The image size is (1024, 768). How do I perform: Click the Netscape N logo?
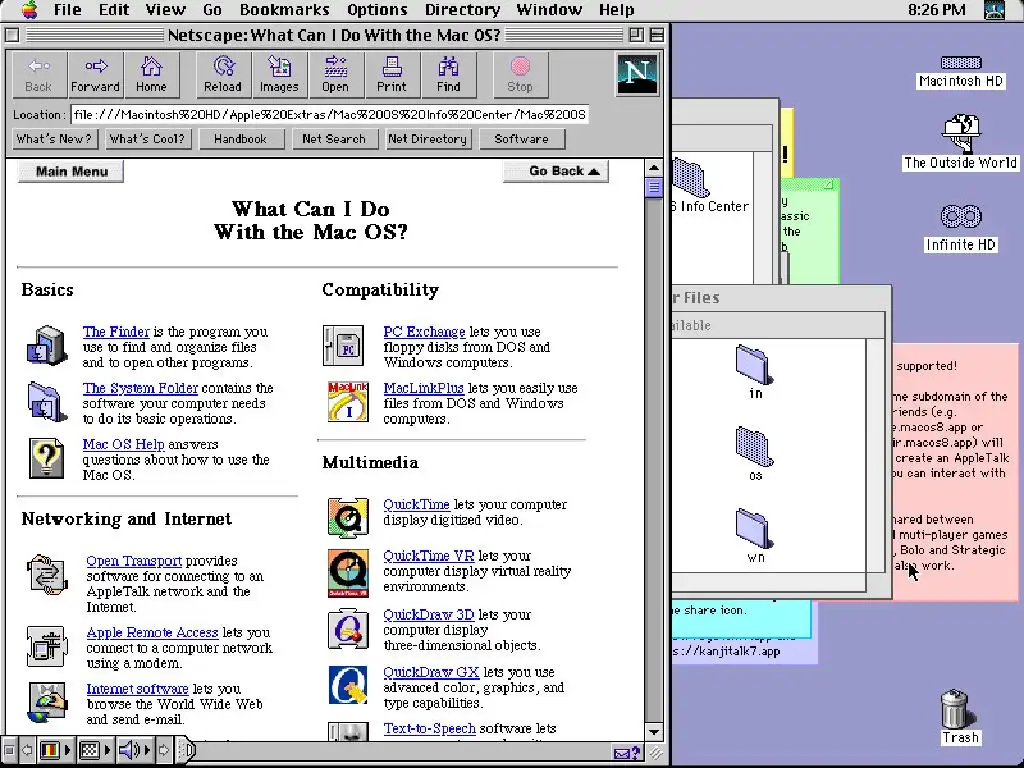637,74
